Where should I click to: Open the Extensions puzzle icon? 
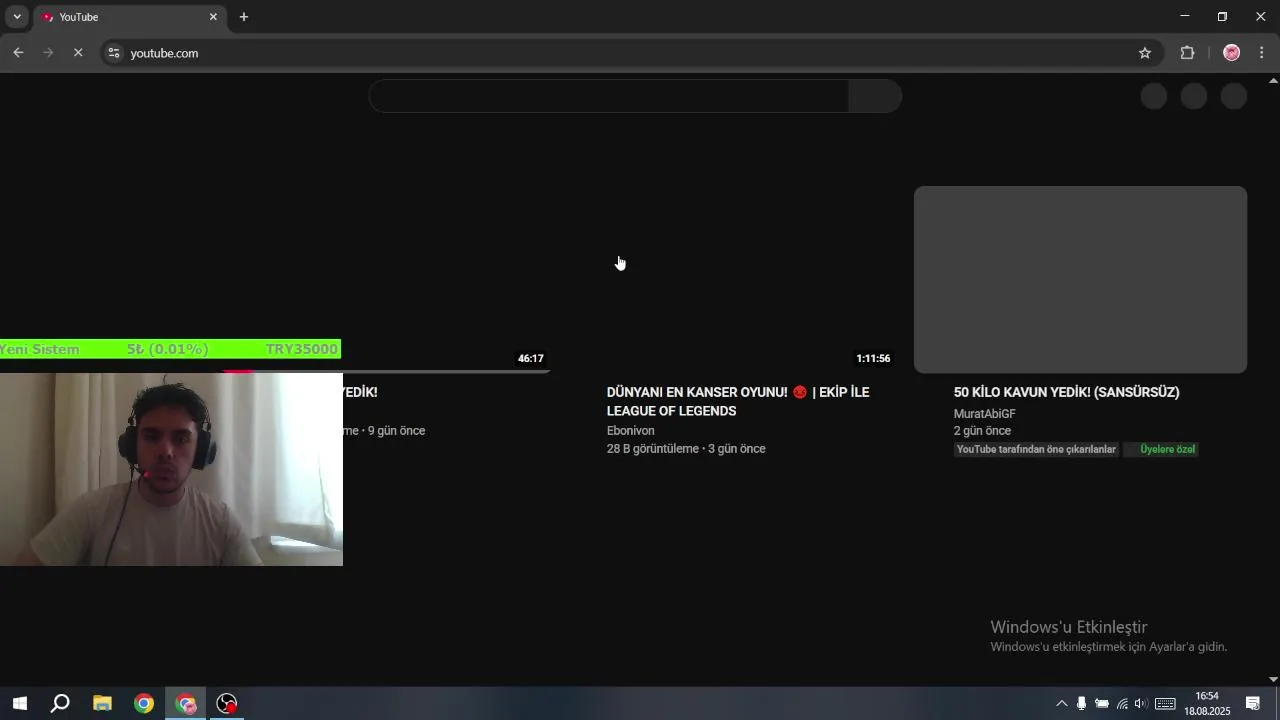(1188, 53)
